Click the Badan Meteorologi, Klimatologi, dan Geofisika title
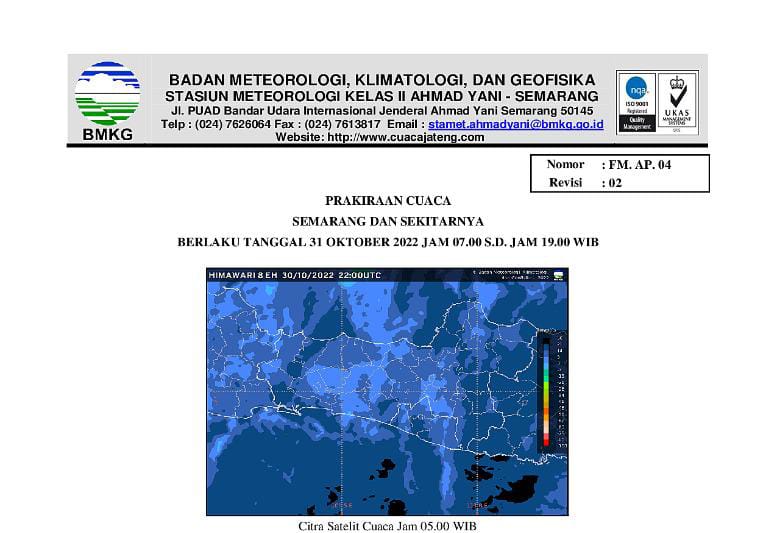This screenshot has width=777, height=533. [381, 79]
